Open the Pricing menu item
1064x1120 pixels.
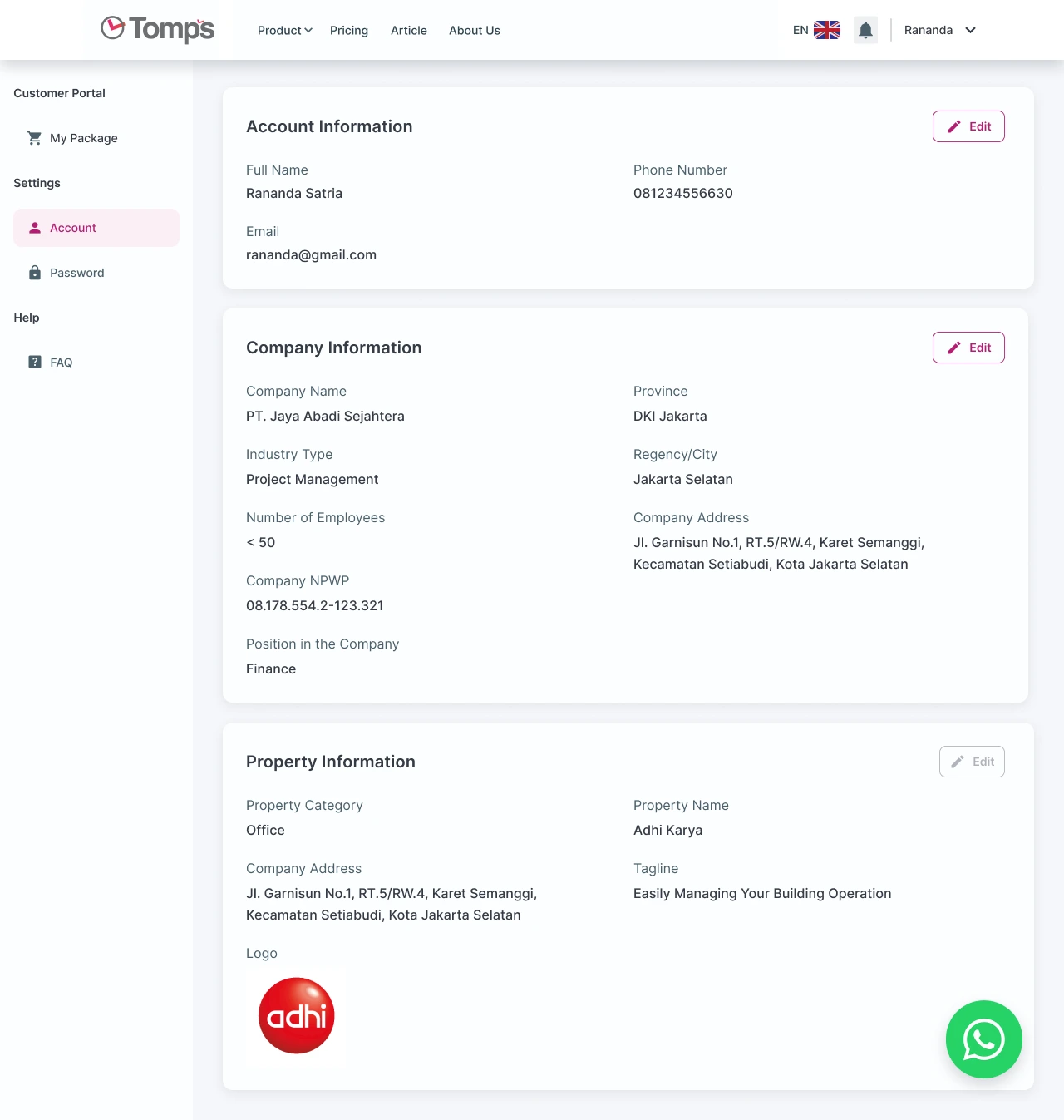tap(349, 30)
